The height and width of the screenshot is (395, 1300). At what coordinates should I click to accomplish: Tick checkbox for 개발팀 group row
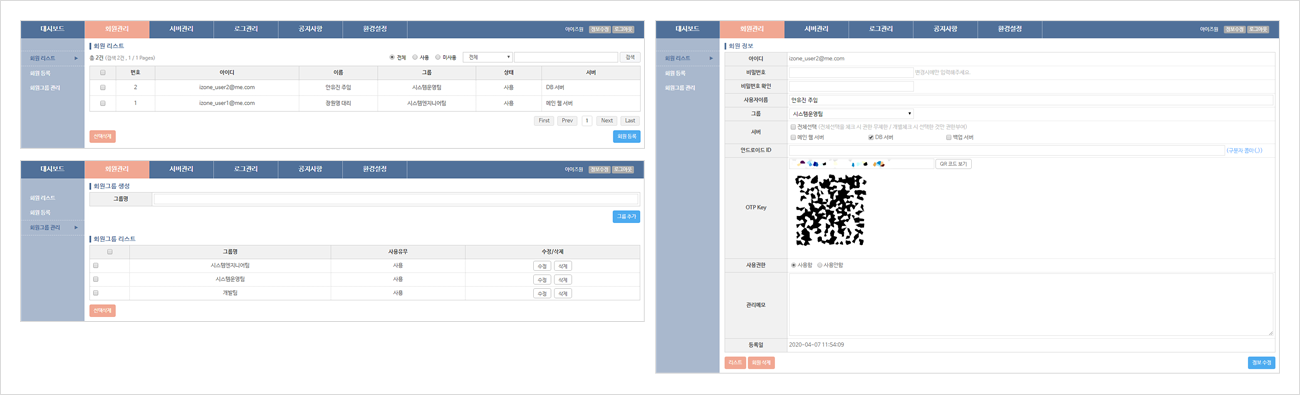click(96, 294)
